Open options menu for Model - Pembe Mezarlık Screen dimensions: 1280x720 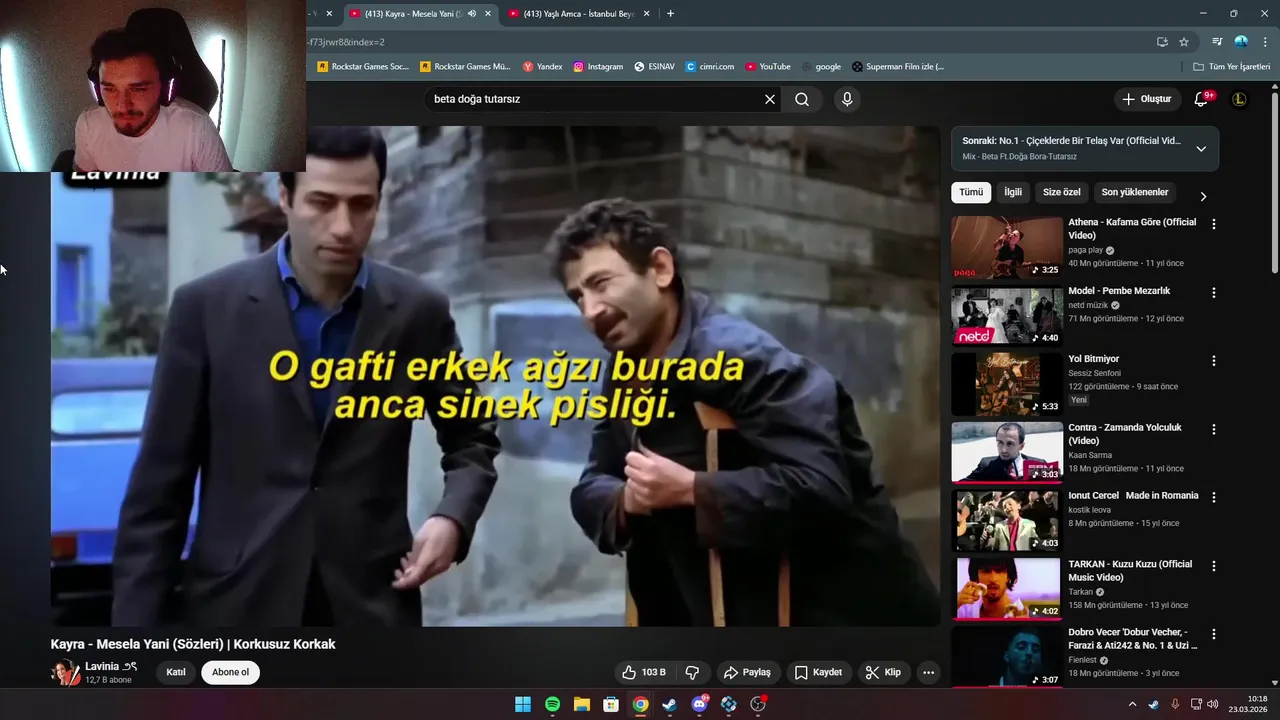click(x=1214, y=293)
